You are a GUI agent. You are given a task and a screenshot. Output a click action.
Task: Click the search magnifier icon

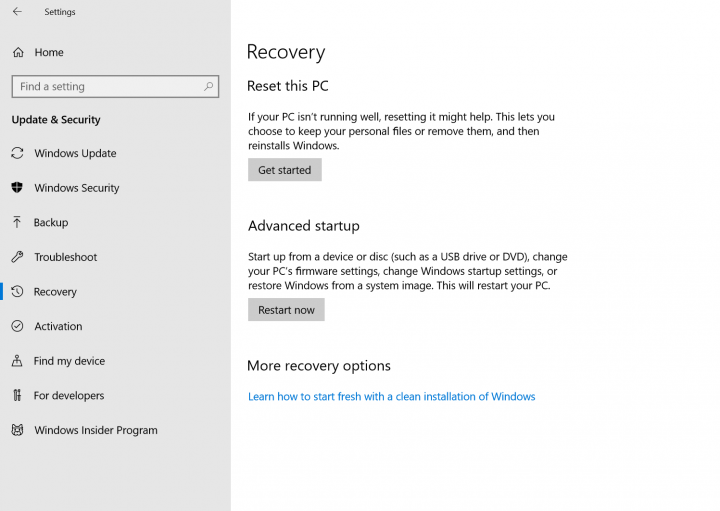point(208,86)
